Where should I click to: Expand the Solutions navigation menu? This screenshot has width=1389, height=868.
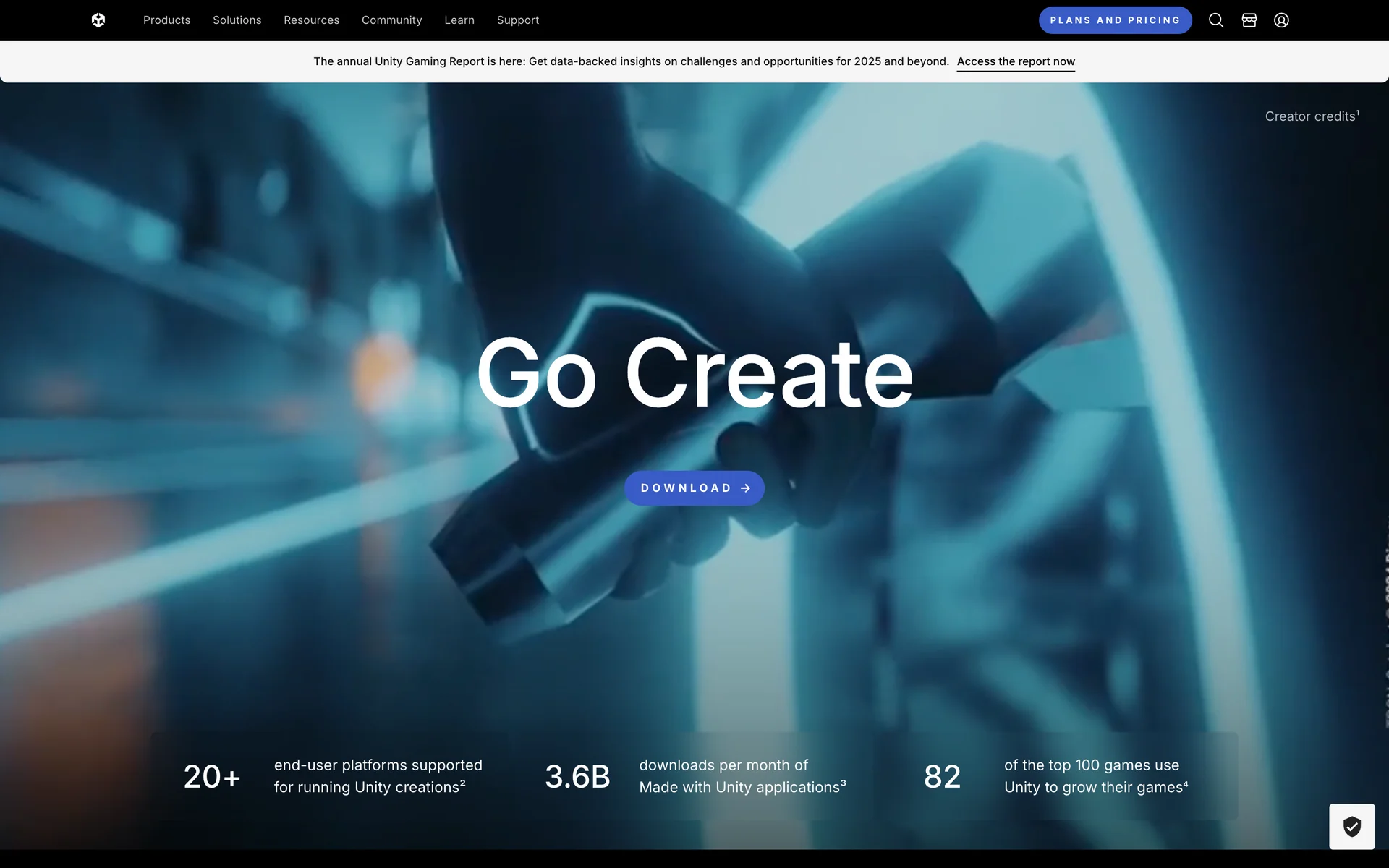[237, 20]
